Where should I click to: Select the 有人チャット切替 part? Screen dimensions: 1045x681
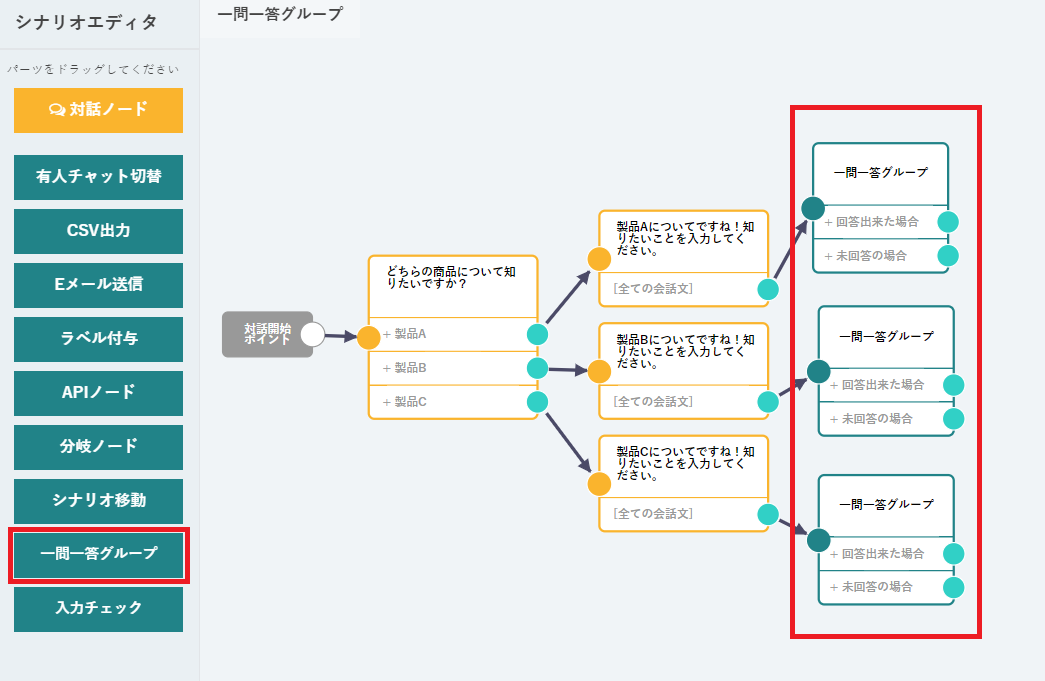(x=99, y=177)
